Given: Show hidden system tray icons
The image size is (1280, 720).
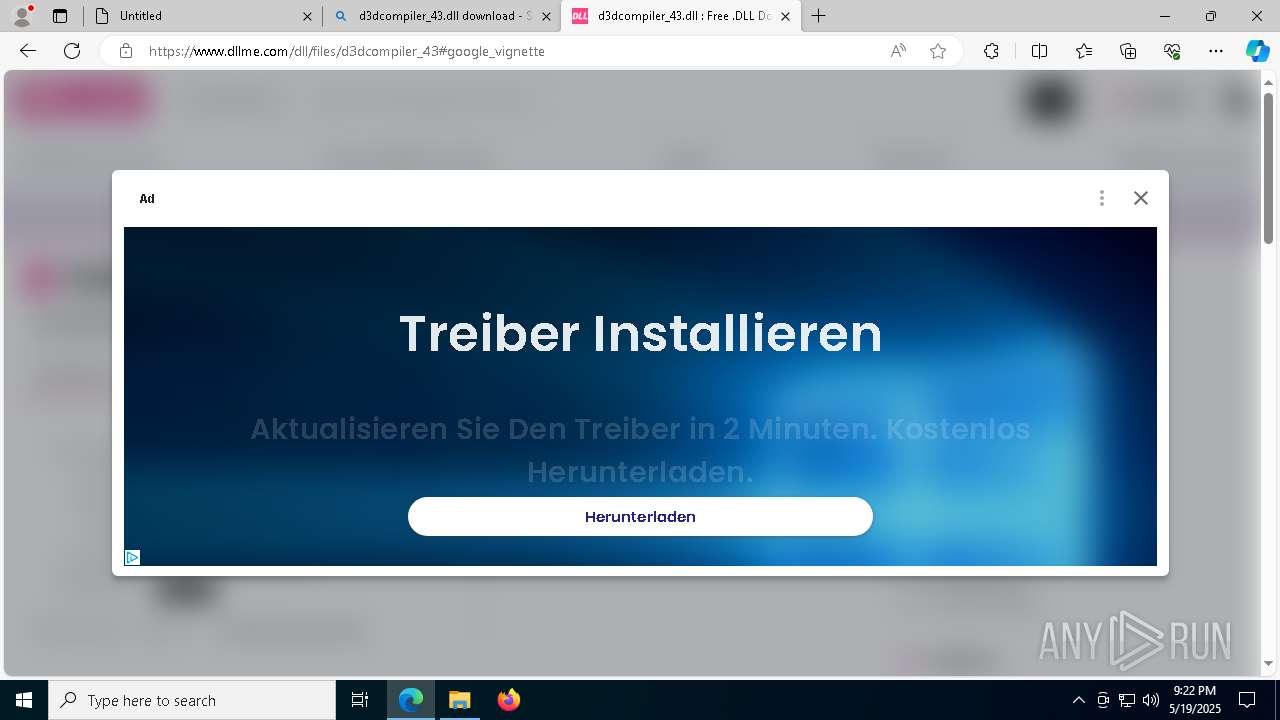Looking at the screenshot, I should coord(1078,700).
